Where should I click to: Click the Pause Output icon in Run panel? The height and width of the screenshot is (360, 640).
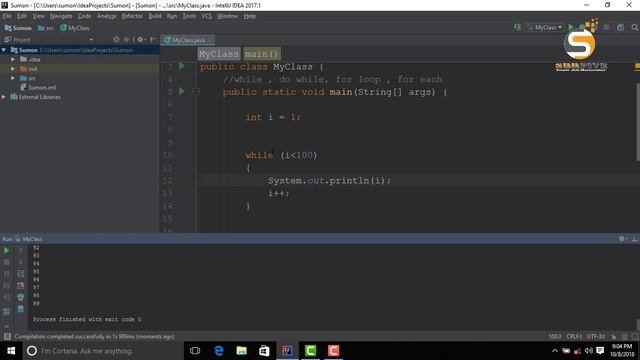(7, 274)
